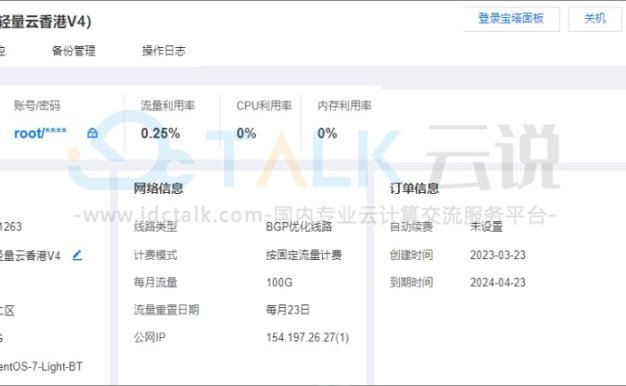Select the 0.25% traffic usage value
Viewport: 626px width, 386px height.
[x=160, y=133]
